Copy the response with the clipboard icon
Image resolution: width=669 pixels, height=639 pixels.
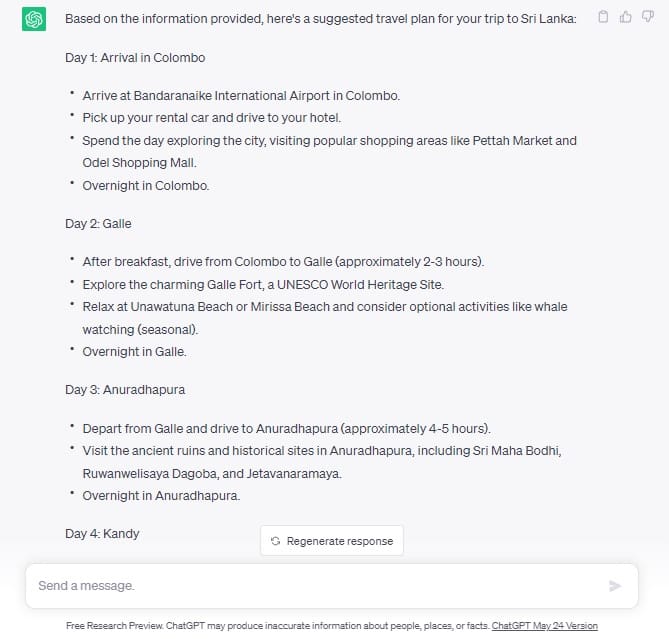(603, 17)
